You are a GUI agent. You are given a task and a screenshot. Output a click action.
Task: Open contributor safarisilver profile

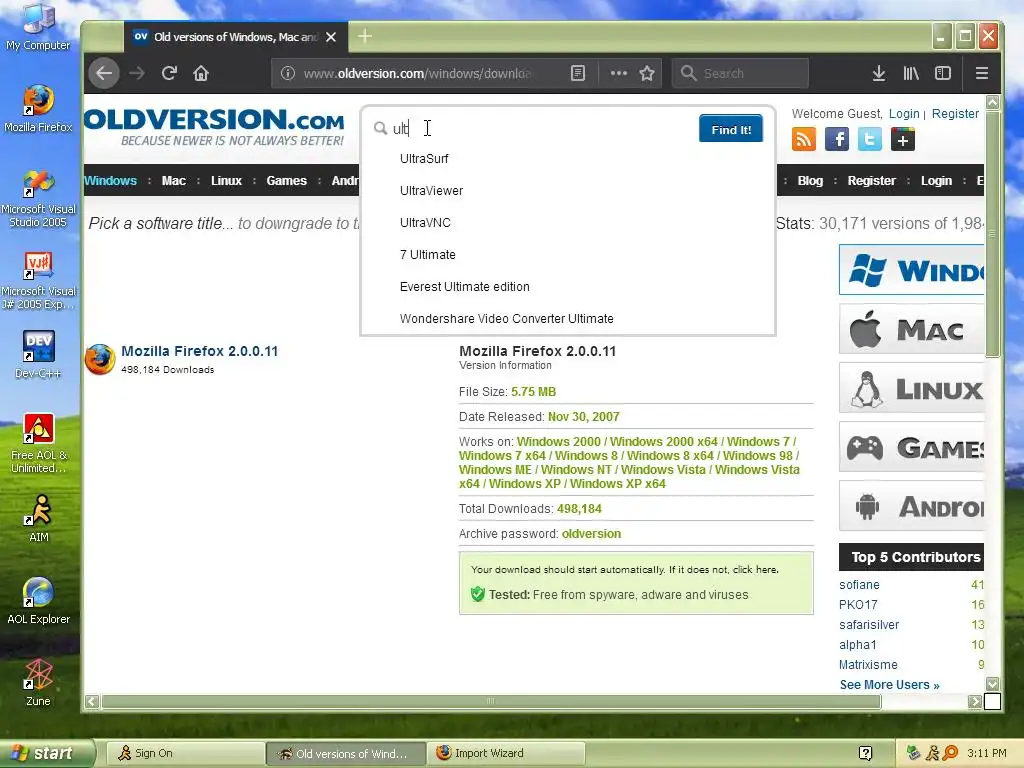pos(869,625)
